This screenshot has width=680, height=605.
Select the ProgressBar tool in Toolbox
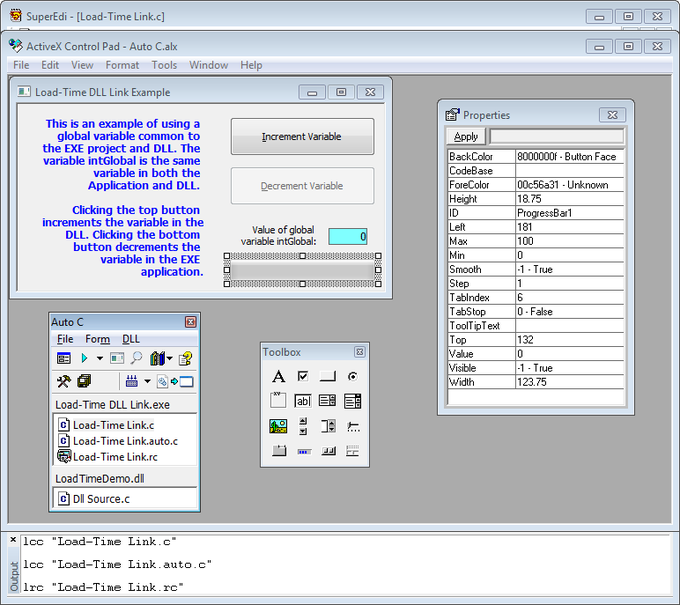tap(304, 451)
